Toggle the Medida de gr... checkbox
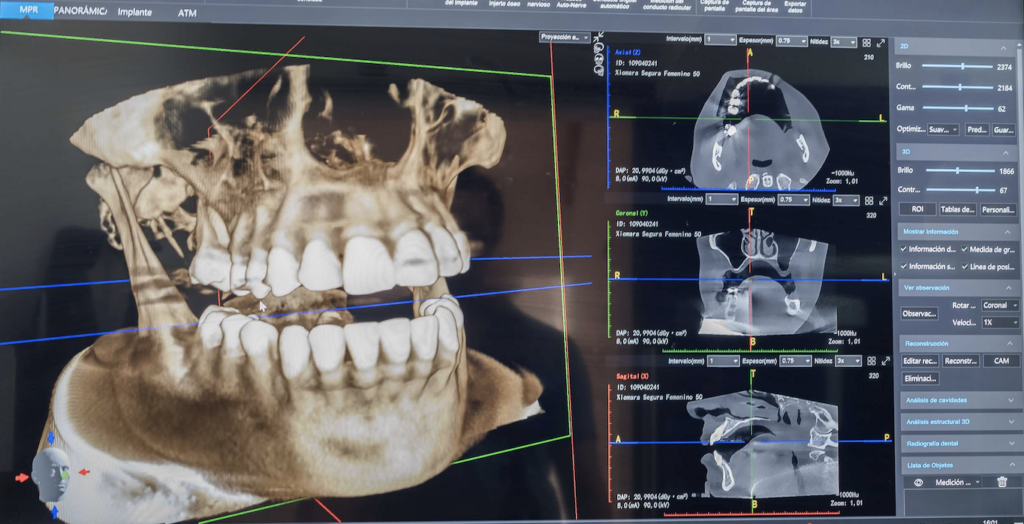The image size is (1024, 524). coord(965,249)
